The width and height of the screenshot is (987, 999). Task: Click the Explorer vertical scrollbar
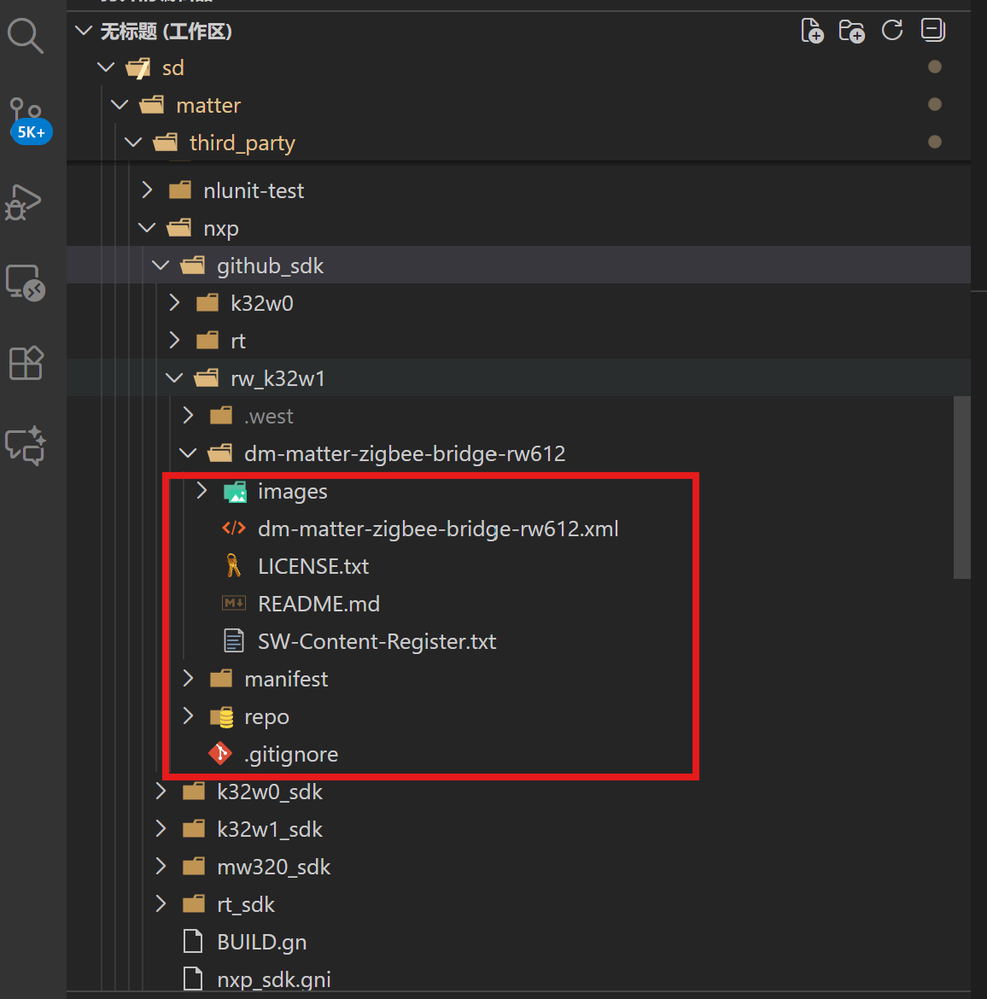pyautogui.click(x=962, y=487)
